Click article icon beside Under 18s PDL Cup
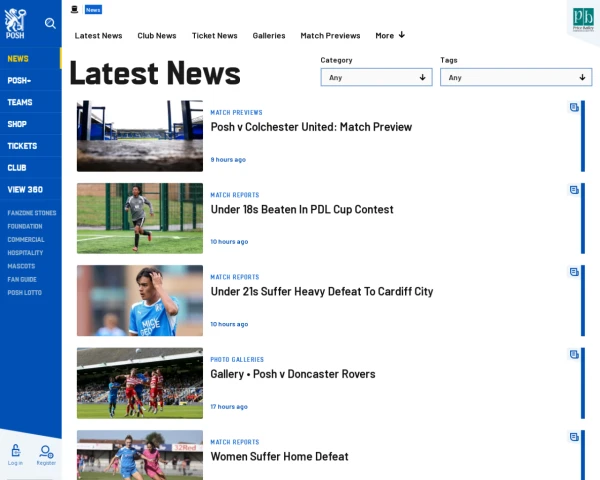Viewport: 600px width, 480px height. click(x=574, y=190)
